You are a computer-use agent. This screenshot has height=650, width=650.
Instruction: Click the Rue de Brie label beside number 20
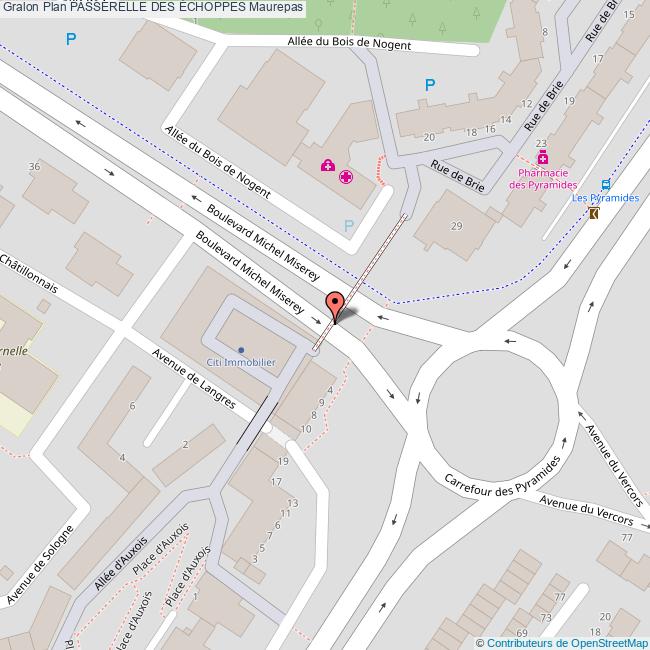click(457, 176)
